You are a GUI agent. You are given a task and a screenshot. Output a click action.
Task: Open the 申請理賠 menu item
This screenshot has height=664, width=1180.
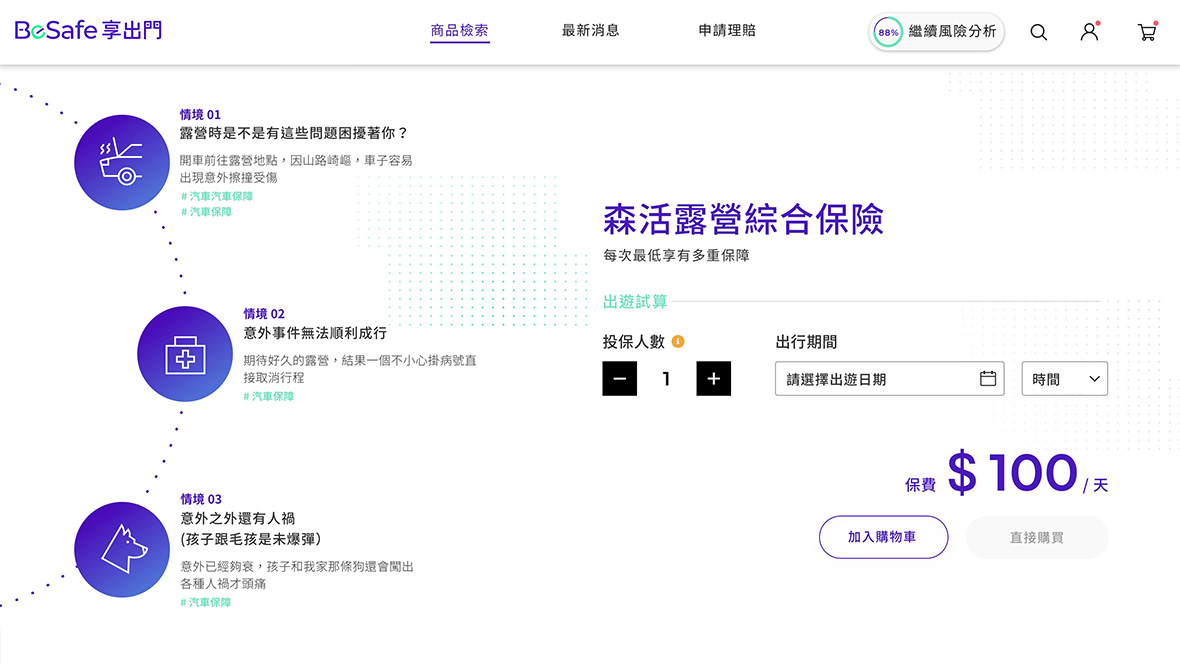727,31
